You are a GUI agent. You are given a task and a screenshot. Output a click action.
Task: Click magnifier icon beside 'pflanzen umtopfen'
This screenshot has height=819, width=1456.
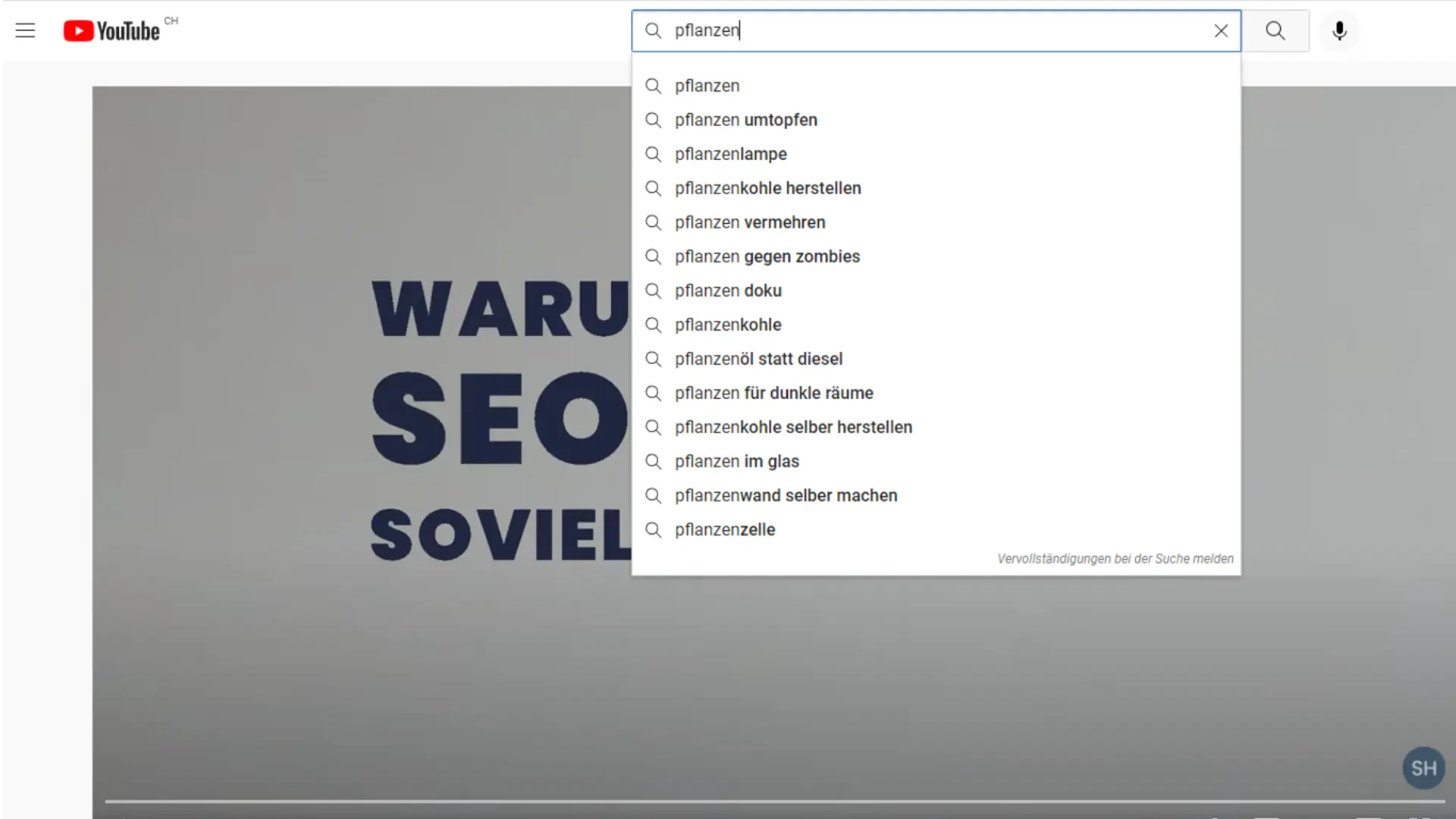(x=653, y=120)
